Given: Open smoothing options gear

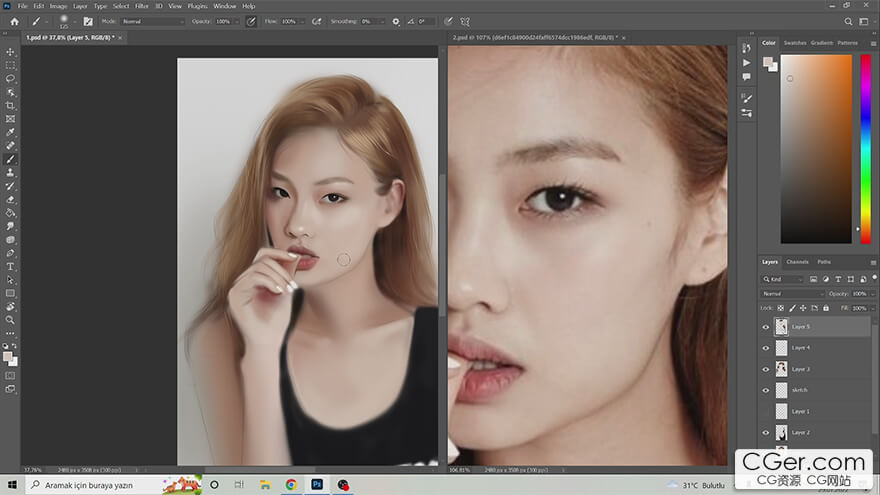Looking at the screenshot, I should (396, 21).
